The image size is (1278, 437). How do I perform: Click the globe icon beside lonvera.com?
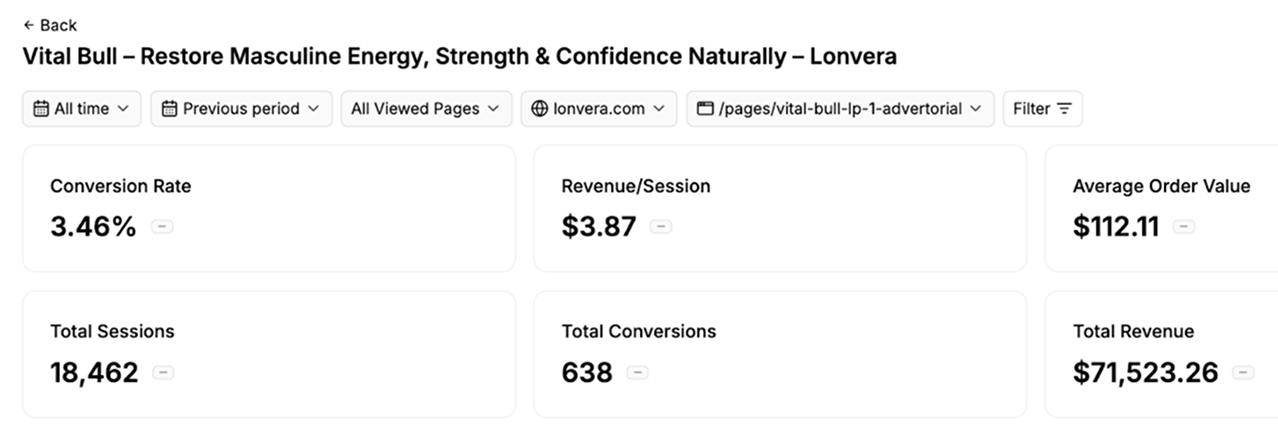click(540, 109)
